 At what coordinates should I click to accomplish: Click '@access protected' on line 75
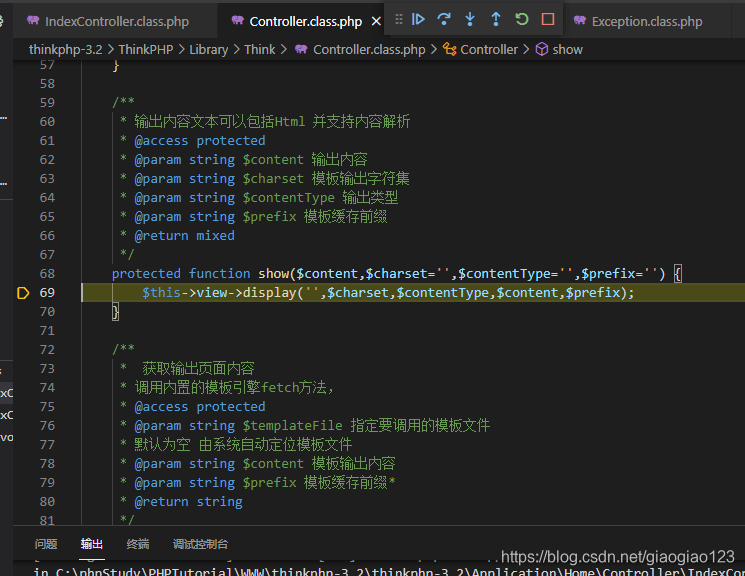[x=200, y=407]
